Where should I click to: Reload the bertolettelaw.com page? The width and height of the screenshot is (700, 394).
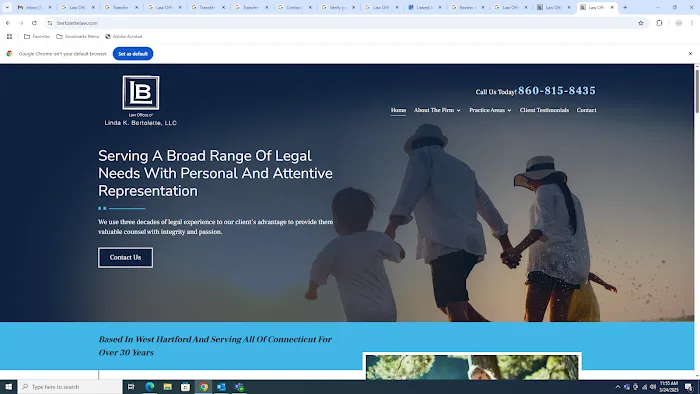[x=34, y=23]
